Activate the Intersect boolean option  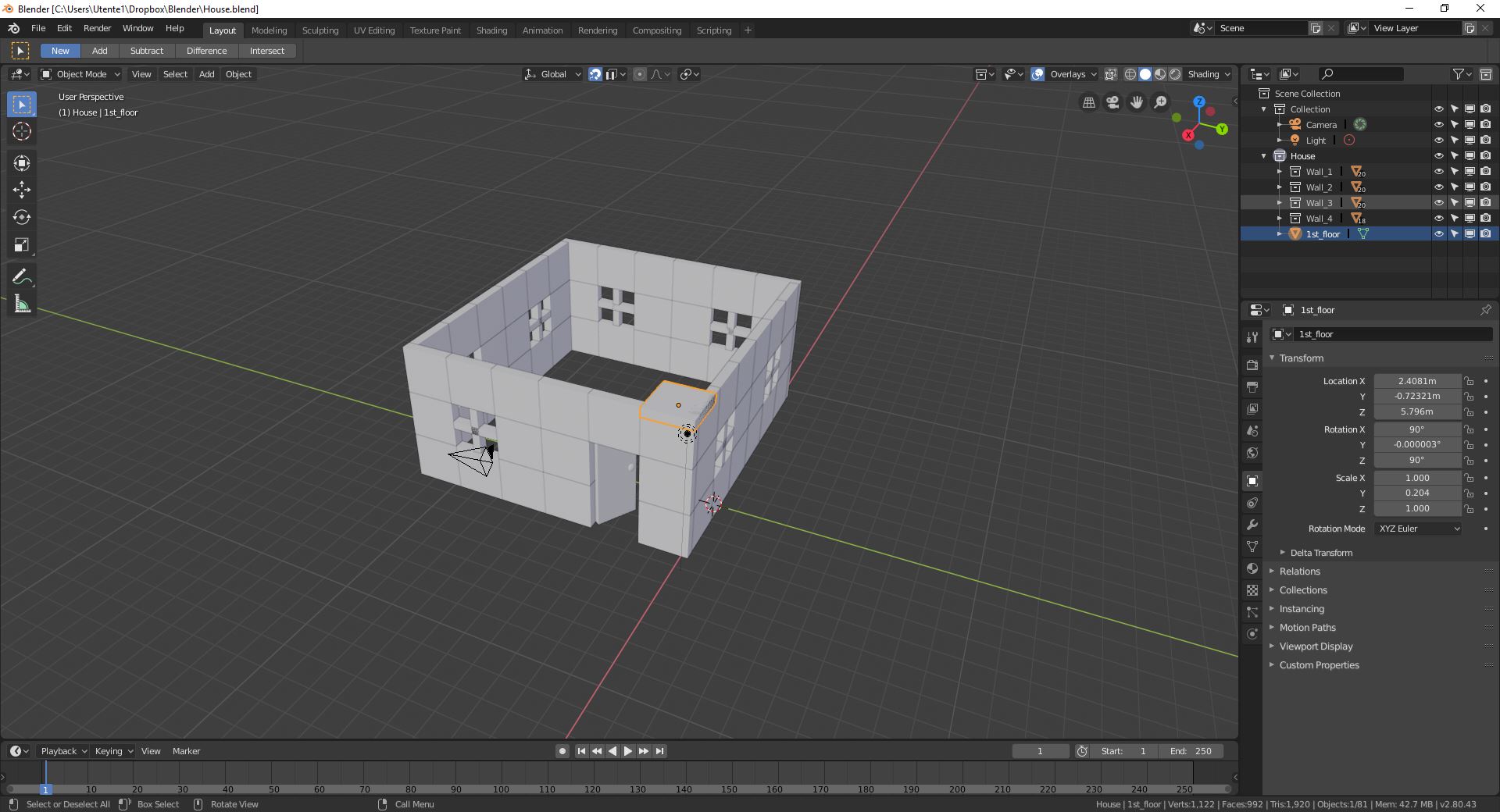coord(267,51)
